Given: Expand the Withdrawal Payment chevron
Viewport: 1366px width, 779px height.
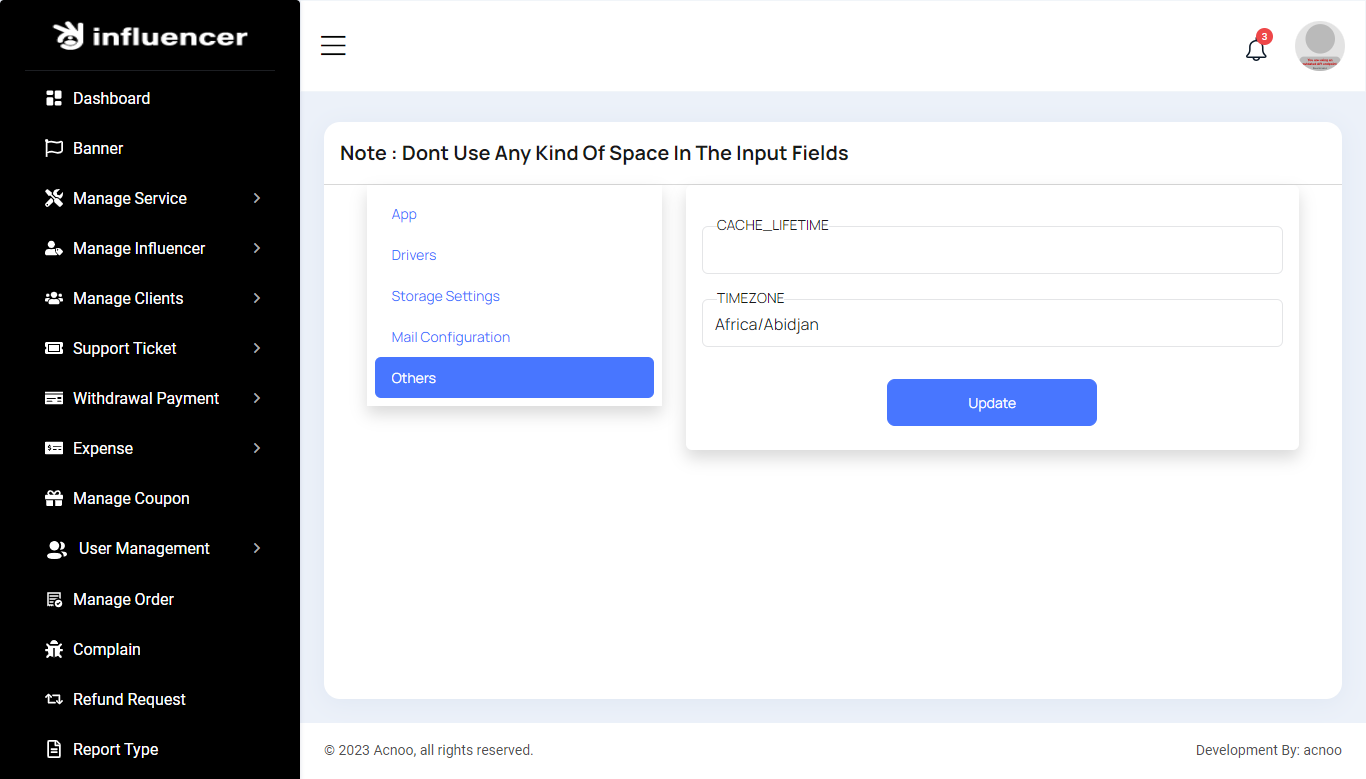Looking at the screenshot, I should (x=257, y=398).
